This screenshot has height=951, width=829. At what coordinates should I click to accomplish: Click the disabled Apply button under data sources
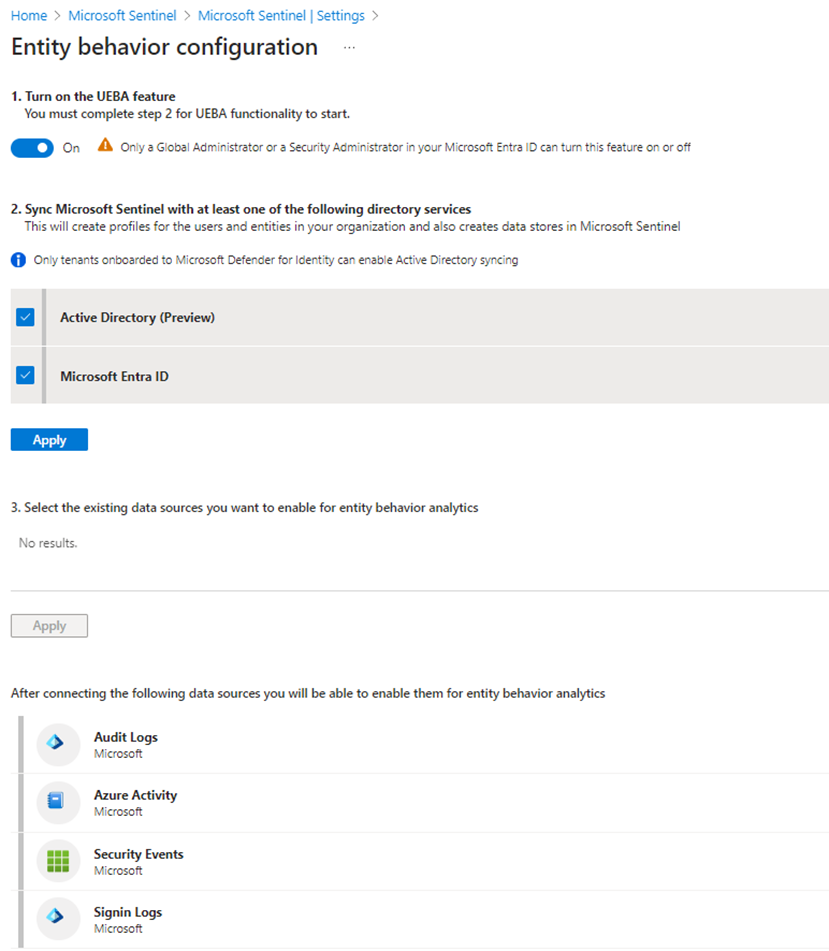(49, 626)
